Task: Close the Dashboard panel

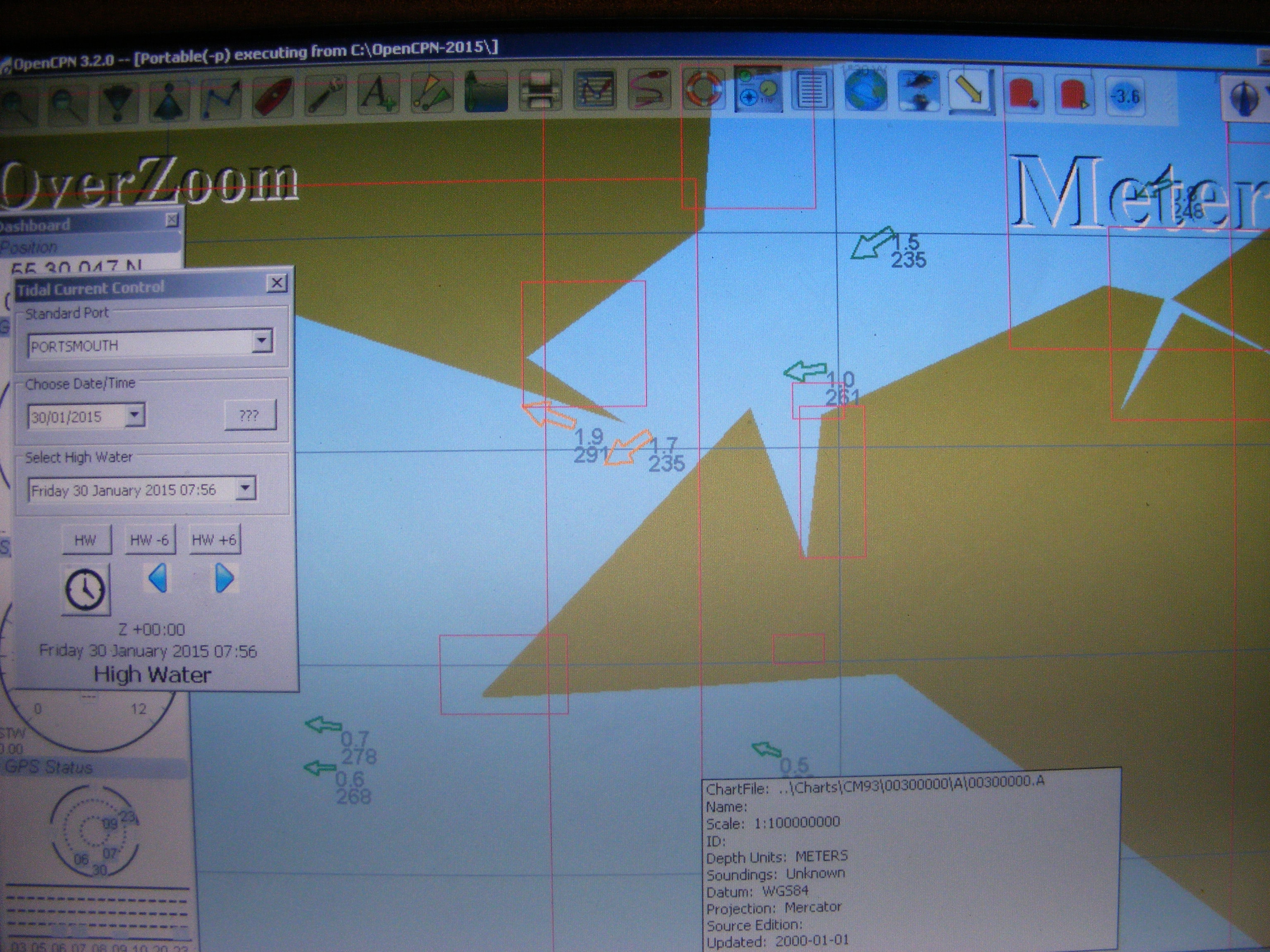Action: tap(172, 219)
